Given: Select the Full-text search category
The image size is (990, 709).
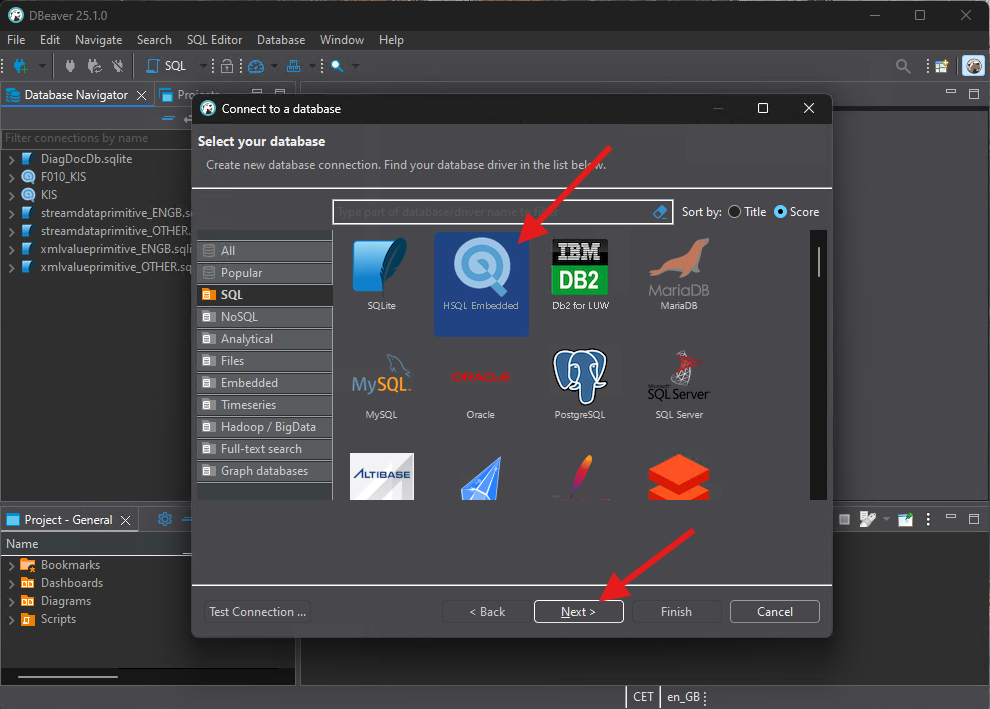Looking at the screenshot, I should pyautogui.click(x=265, y=449).
